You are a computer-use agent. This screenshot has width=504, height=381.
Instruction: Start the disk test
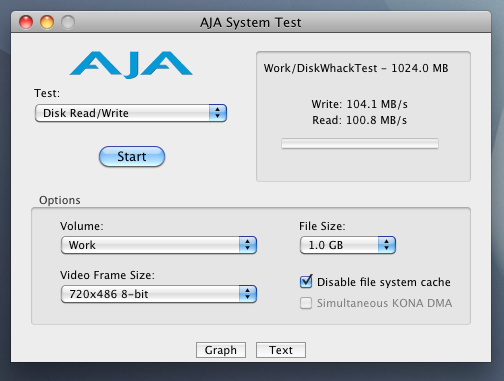click(132, 156)
